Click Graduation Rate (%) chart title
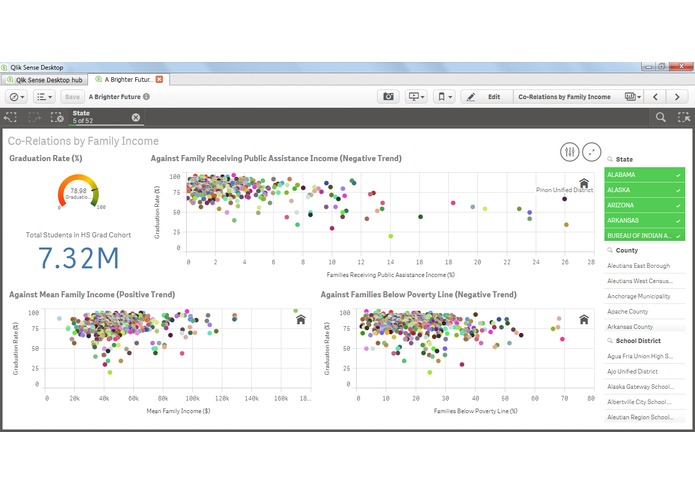 tap(46, 158)
